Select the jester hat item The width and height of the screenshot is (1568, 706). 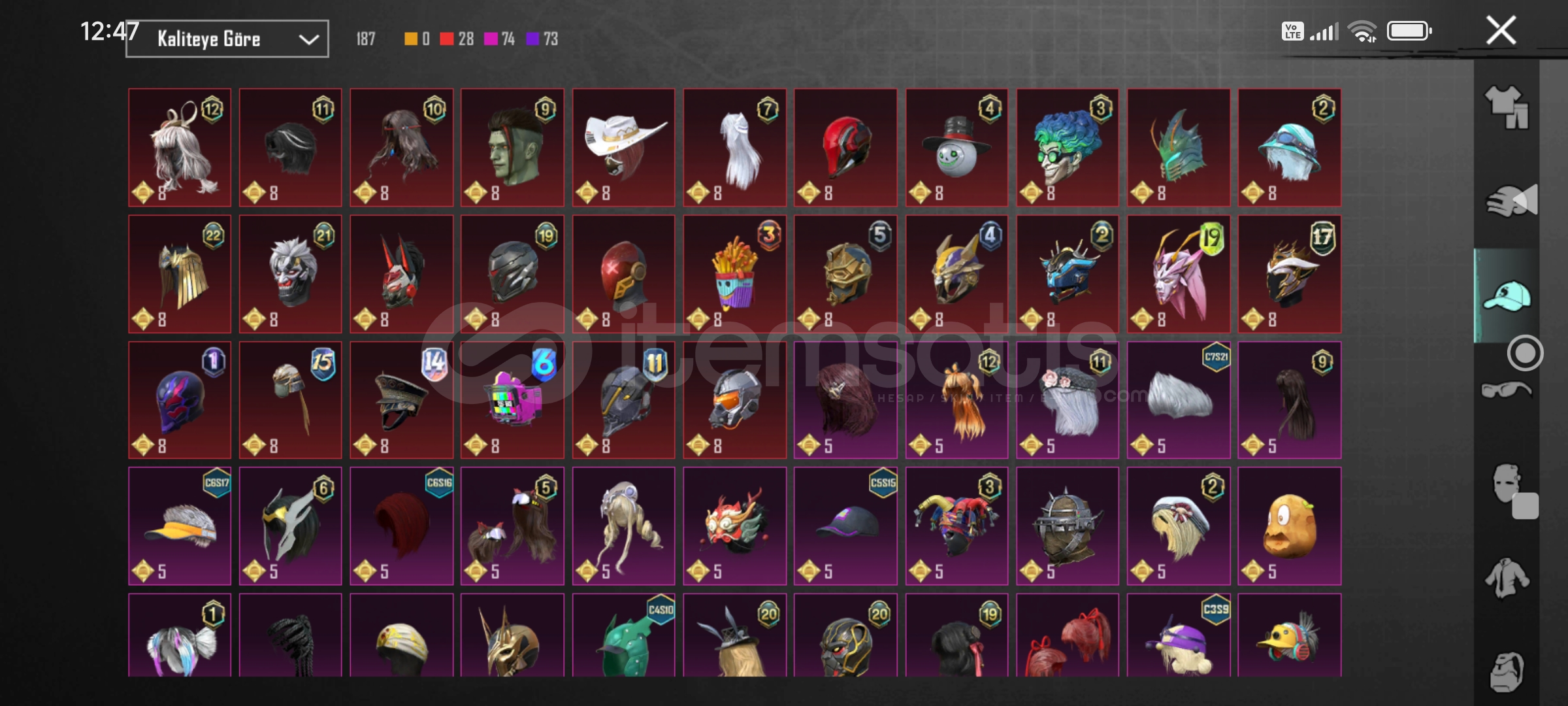(956, 526)
